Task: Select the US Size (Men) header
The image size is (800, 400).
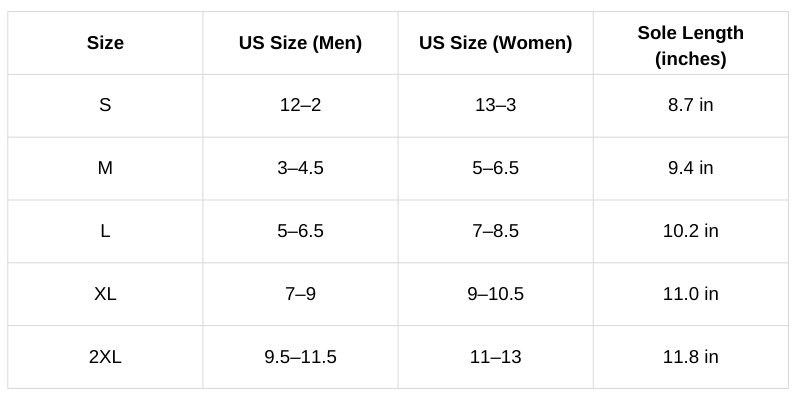Action: click(x=300, y=43)
